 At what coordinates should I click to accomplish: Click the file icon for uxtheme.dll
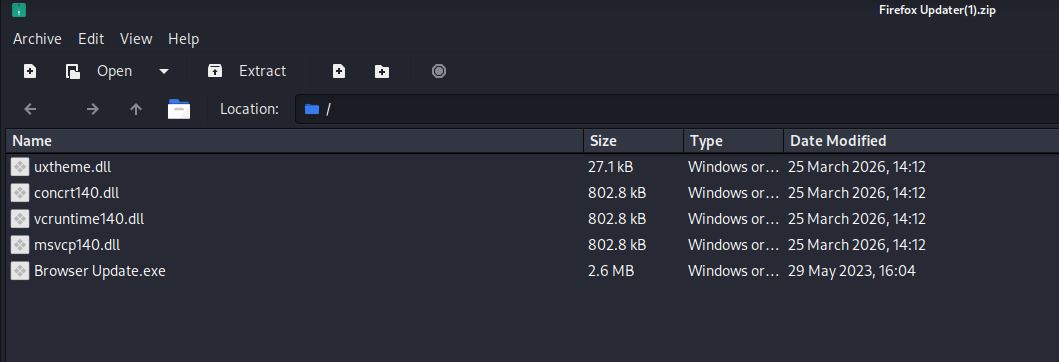click(20, 167)
